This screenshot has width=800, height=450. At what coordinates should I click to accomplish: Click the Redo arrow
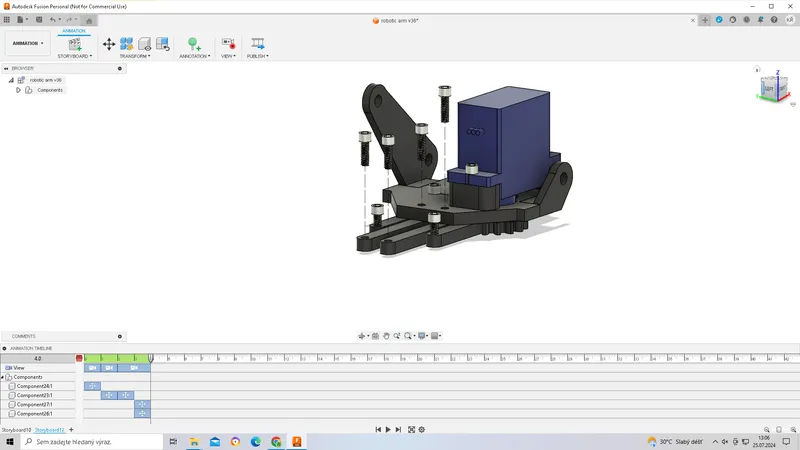[69, 20]
